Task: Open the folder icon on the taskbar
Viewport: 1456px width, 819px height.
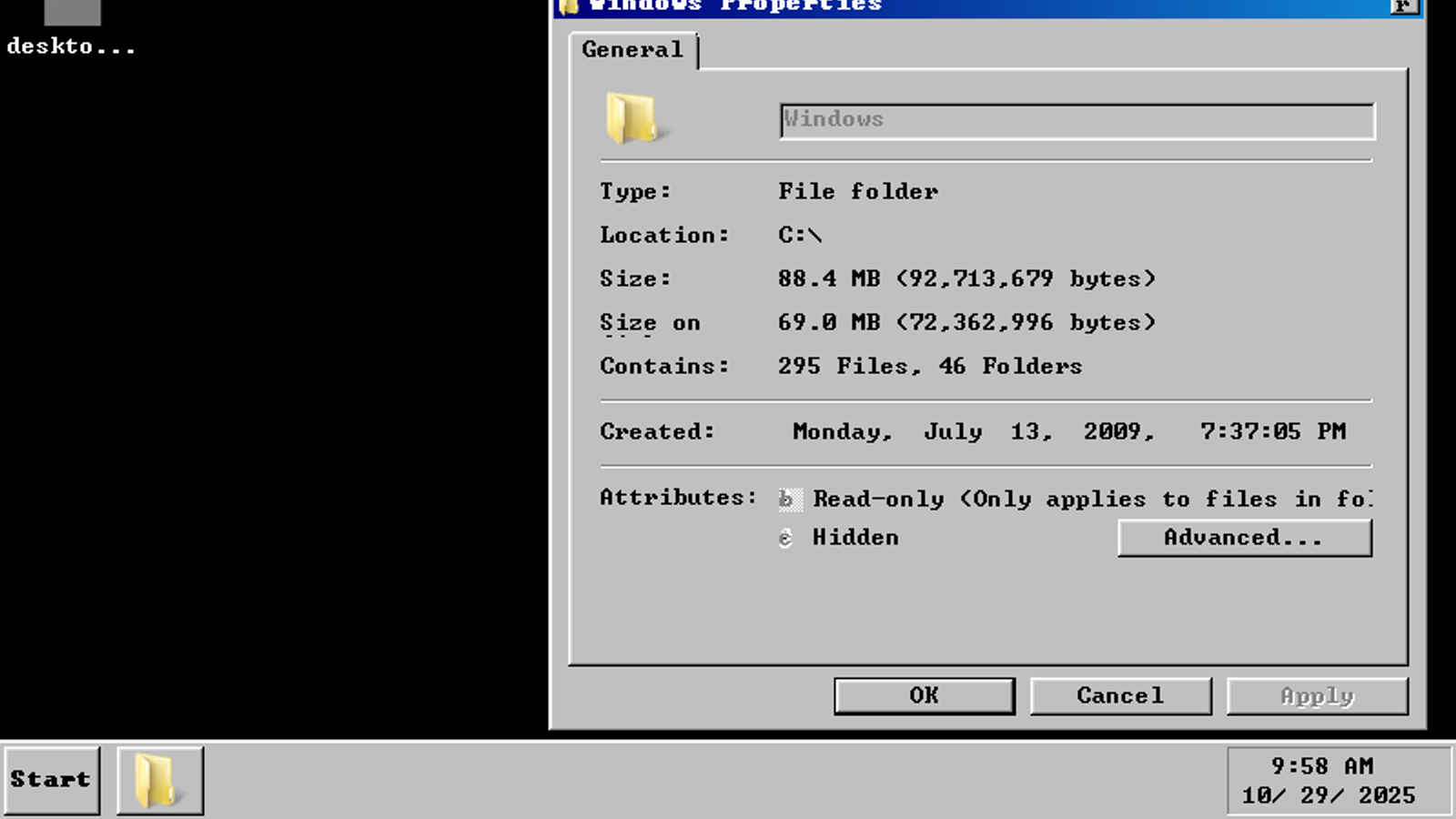Action: click(160, 781)
